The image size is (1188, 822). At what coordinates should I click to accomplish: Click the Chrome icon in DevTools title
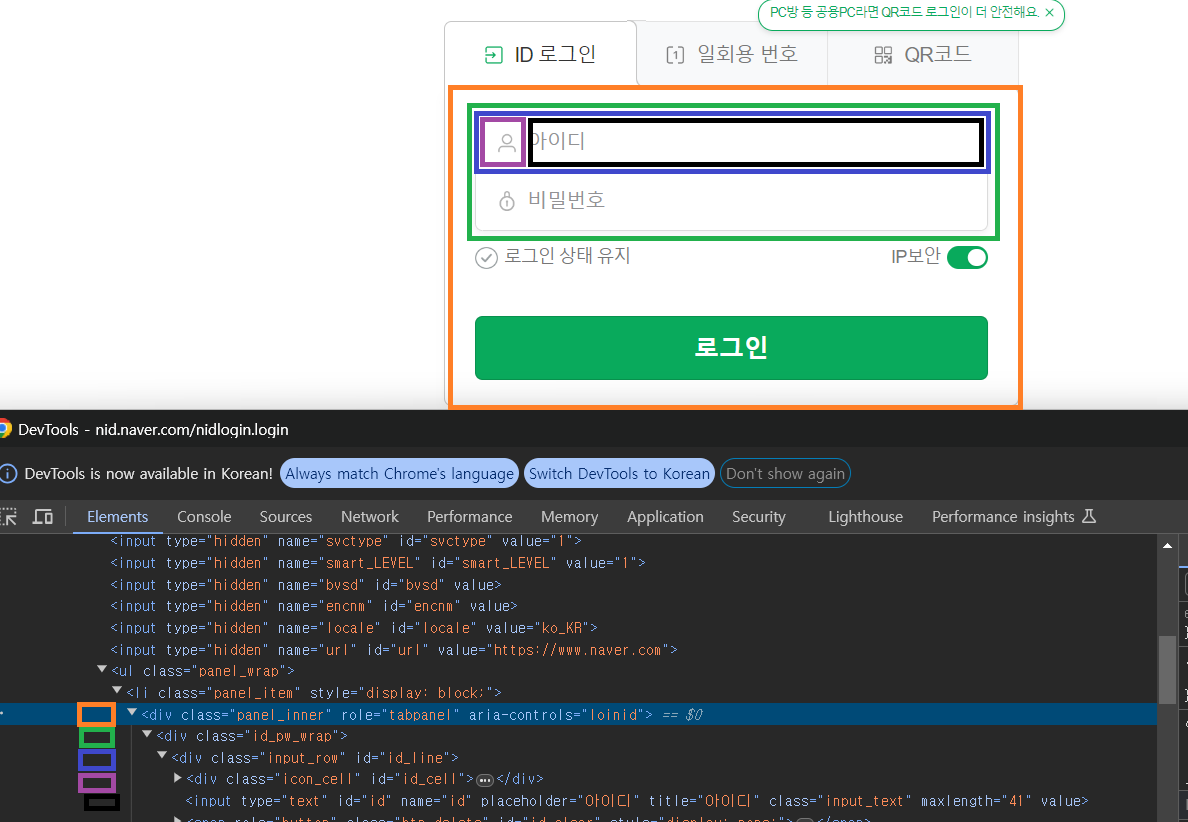pyautogui.click(x=3, y=430)
